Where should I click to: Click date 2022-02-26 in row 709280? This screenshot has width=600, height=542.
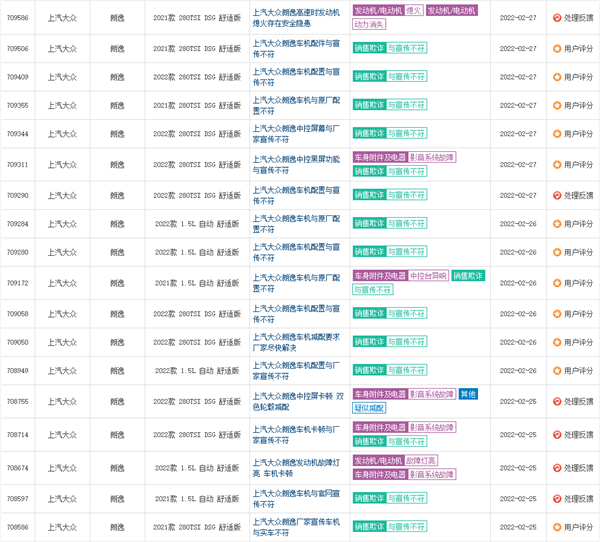coord(518,252)
